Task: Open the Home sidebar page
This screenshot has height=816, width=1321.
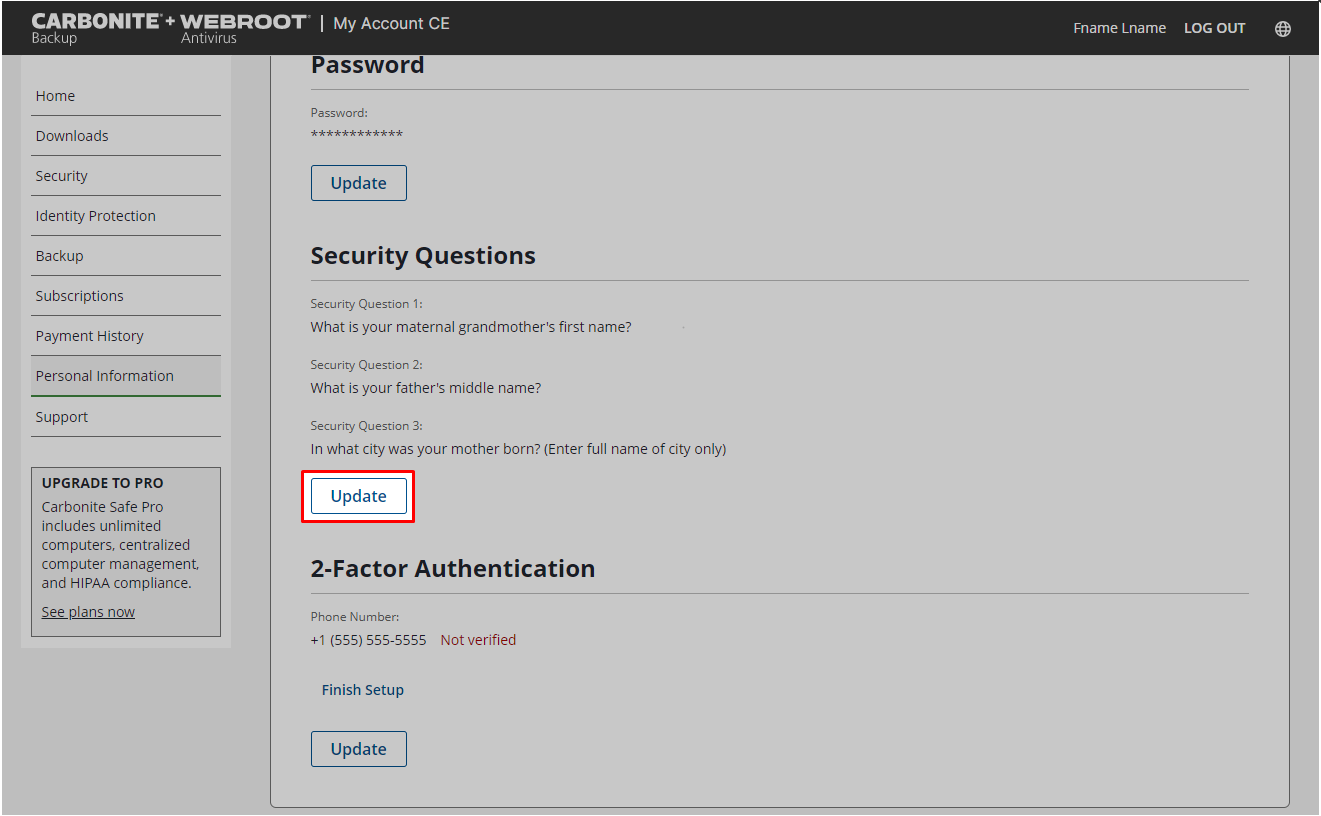Action: [55, 95]
